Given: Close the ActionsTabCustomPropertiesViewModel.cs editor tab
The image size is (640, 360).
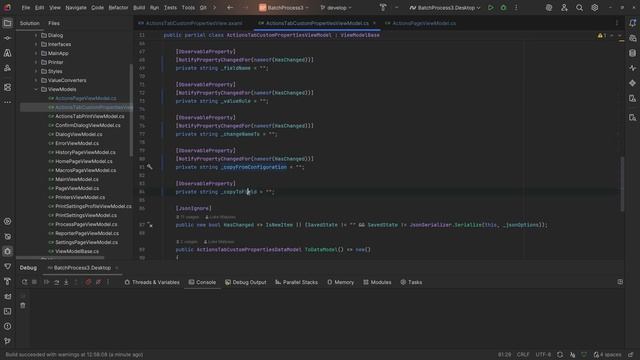Looking at the screenshot, I should [x=374, y=23].
